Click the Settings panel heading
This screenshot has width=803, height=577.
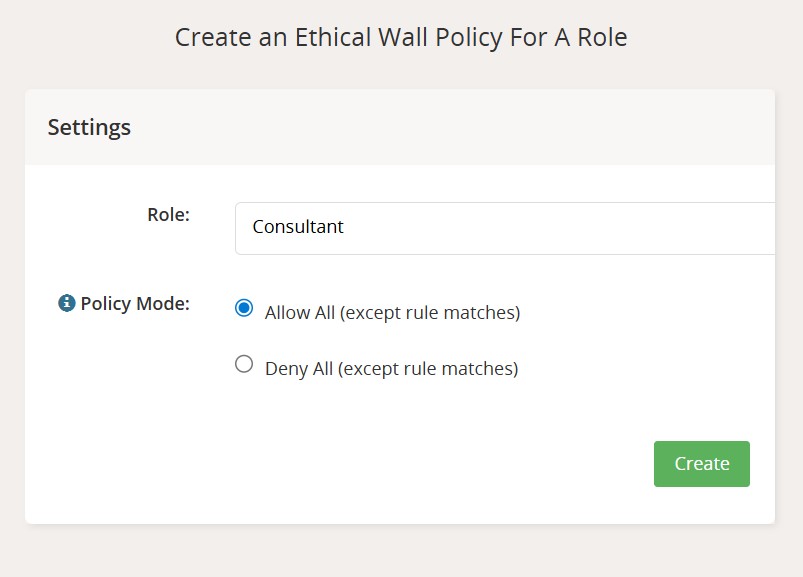click(89, 127)
